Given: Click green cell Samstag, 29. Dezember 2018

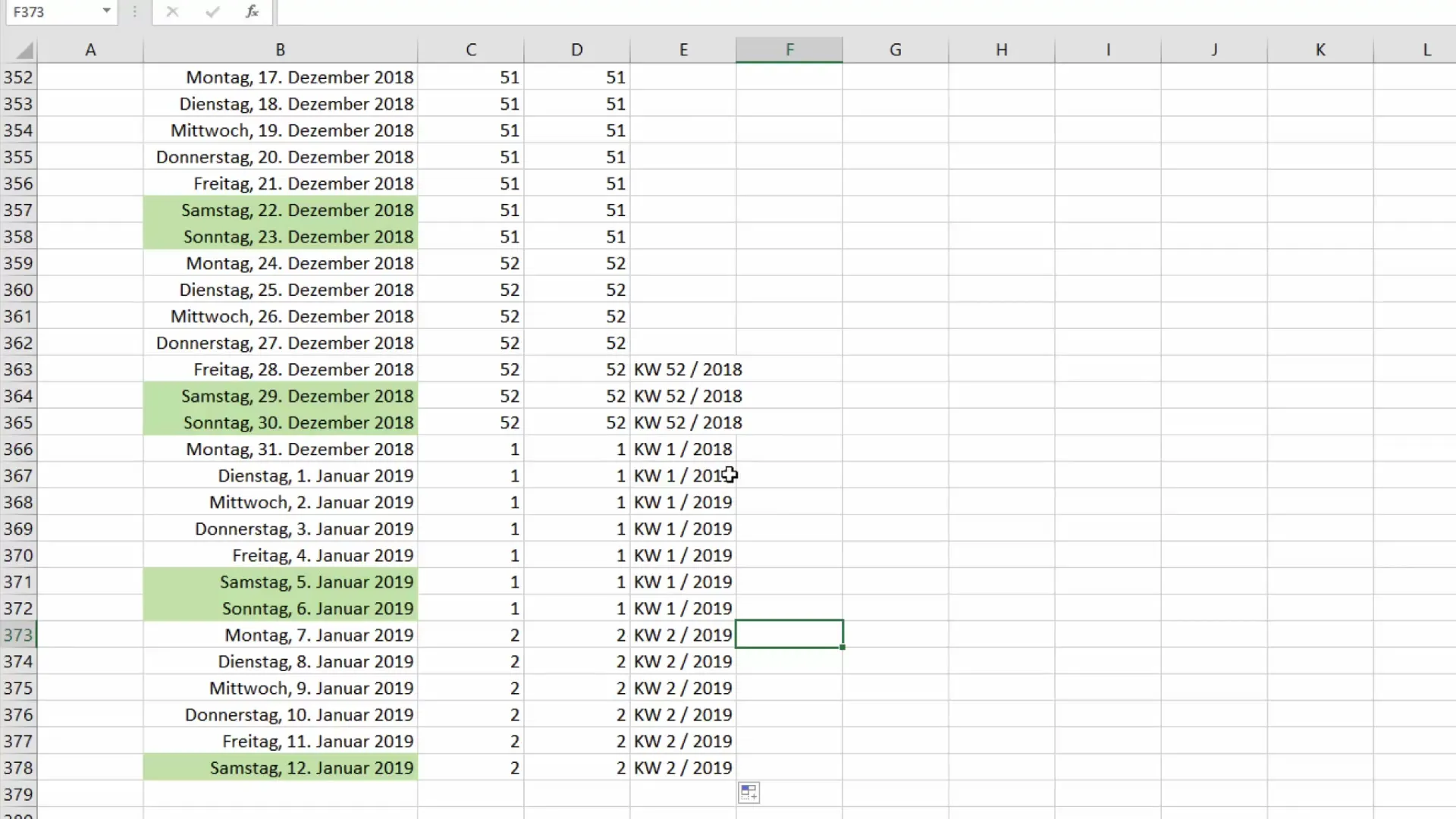Looking at the screenshot, I should pyautogui.click(x=281, y=396).
